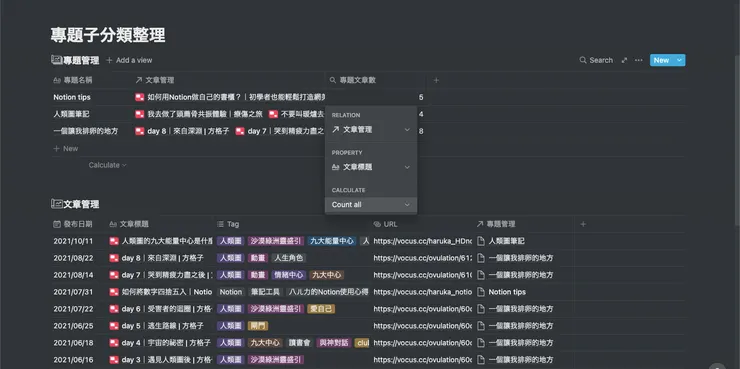The image size is (740, 369).
Task: Click page icon of day 3 article row
Action: point(114,360)
